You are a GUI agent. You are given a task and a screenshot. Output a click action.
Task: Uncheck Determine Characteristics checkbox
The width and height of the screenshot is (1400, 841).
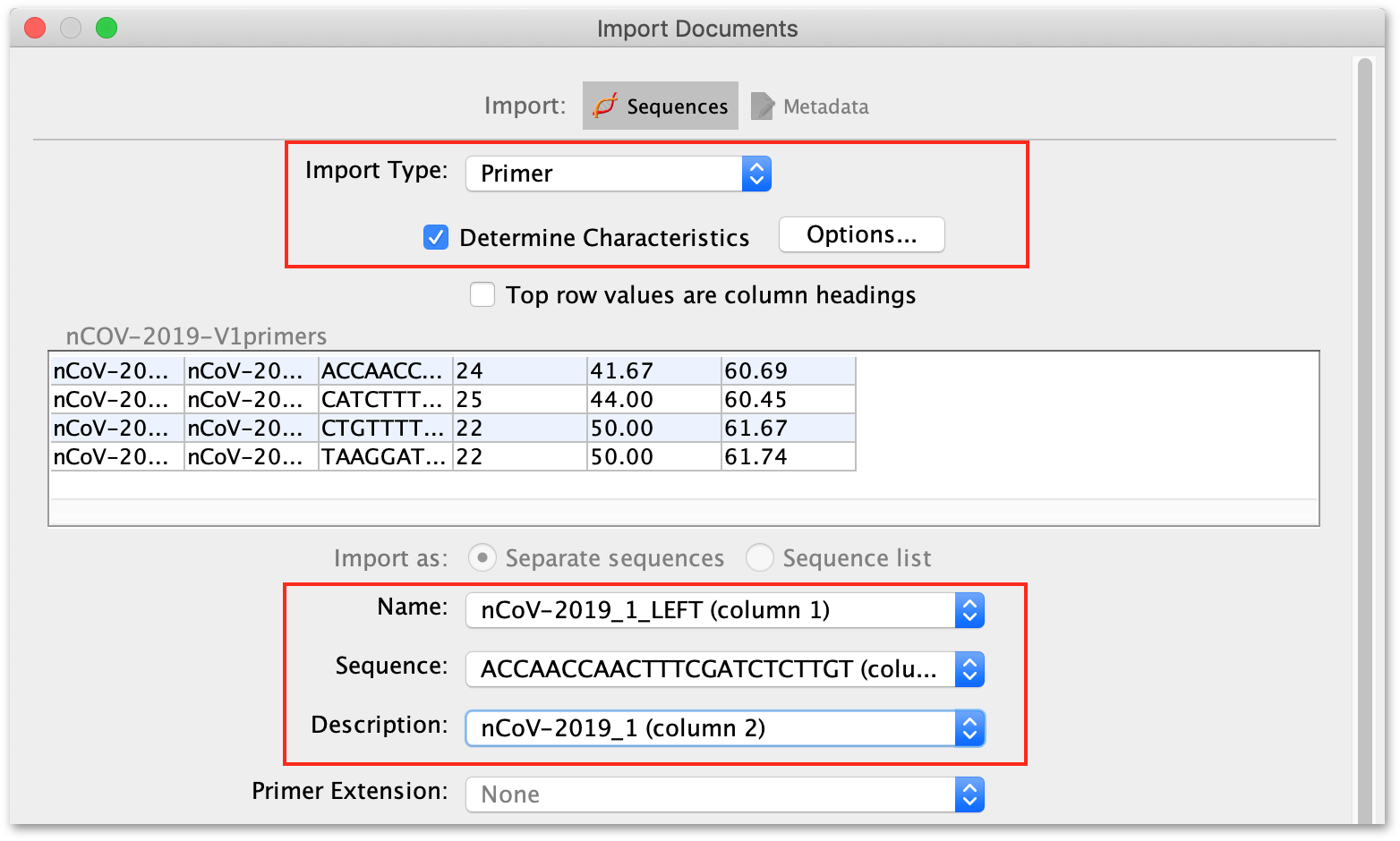pos(436,238)
